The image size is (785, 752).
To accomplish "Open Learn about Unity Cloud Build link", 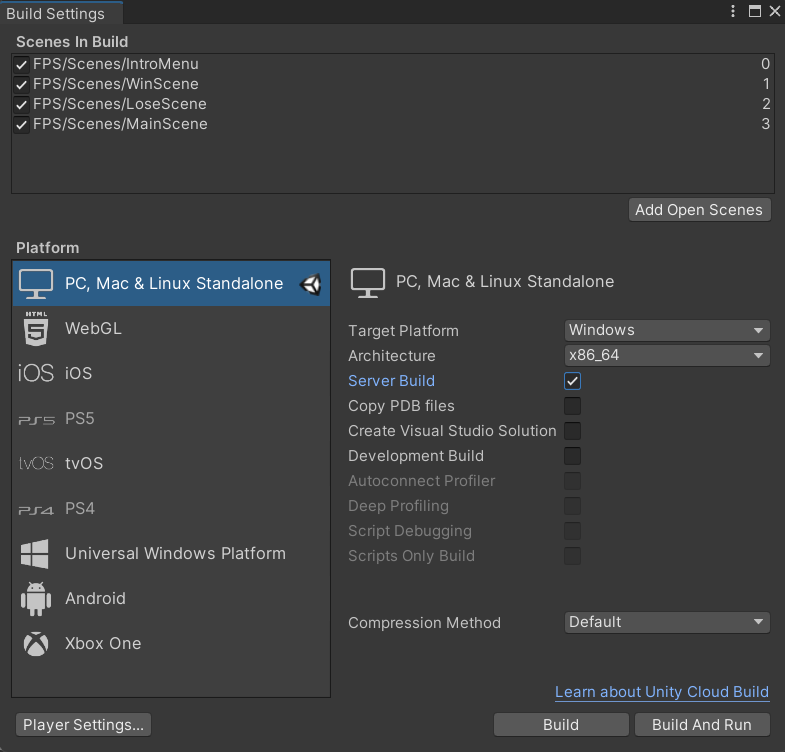I will click(662, 692).
